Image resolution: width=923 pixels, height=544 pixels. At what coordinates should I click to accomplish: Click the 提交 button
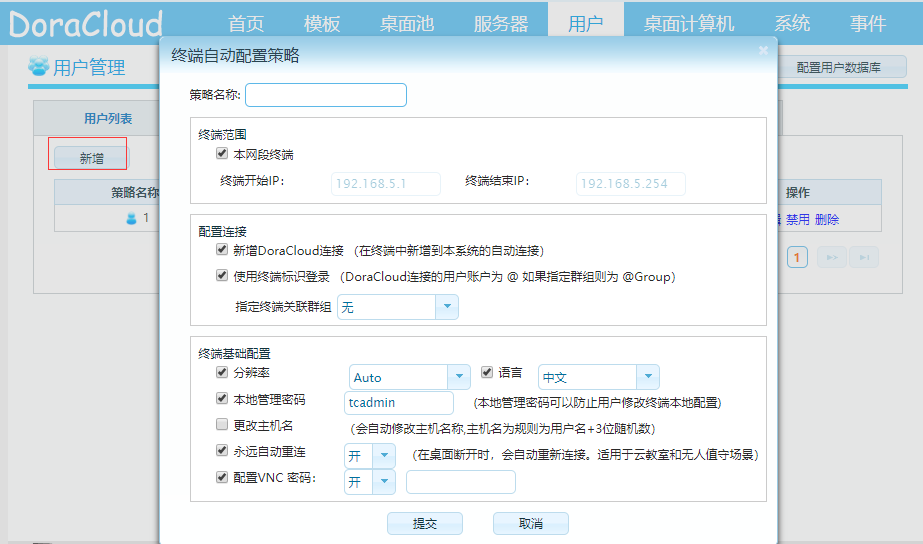424,523
